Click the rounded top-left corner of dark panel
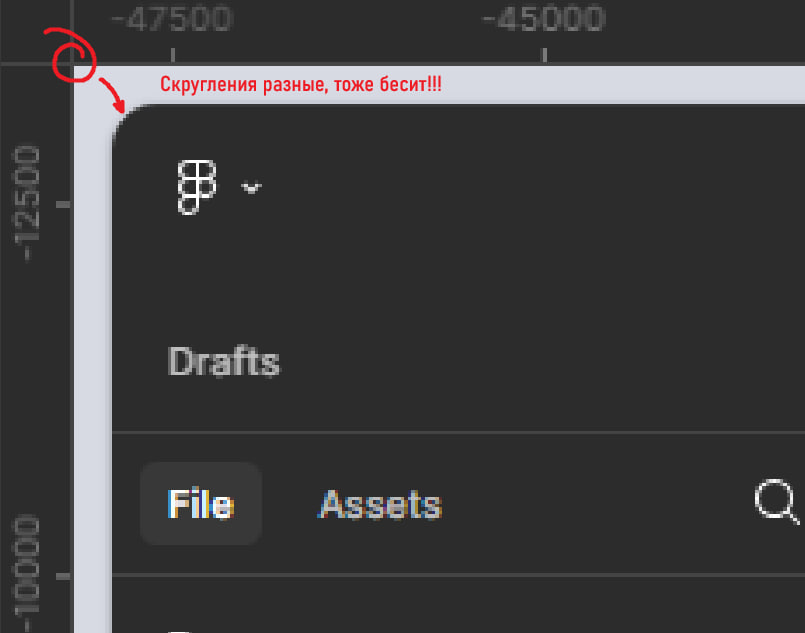805x633 pixels. 128,121
